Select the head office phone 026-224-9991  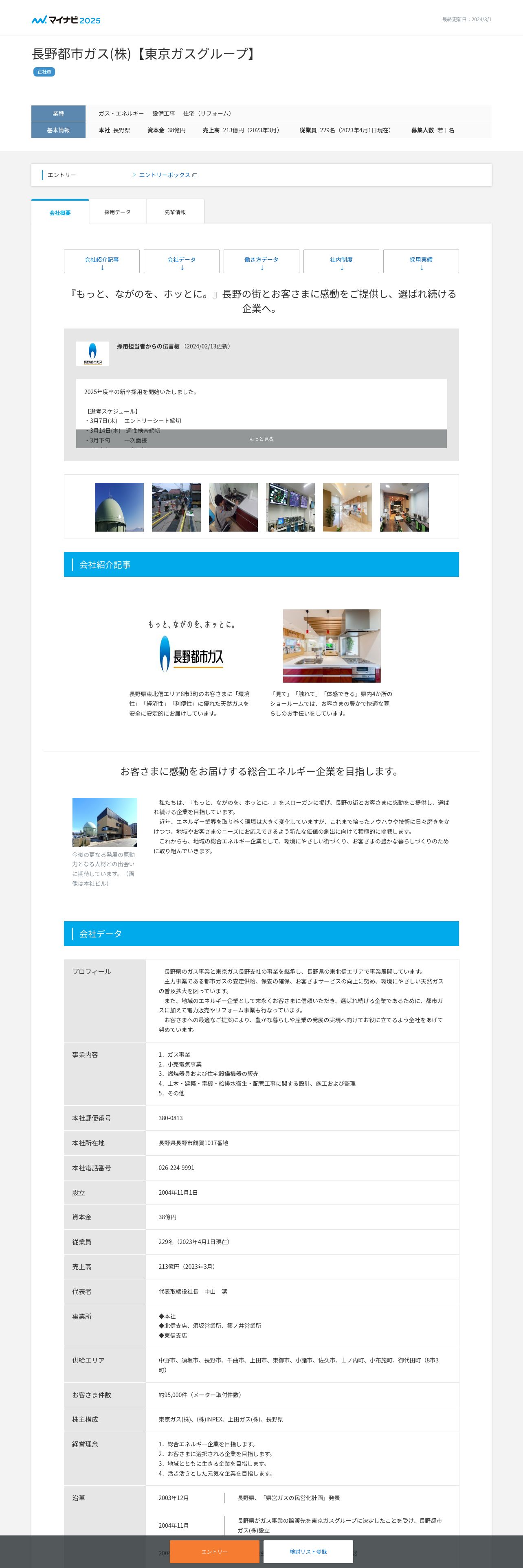click(x=176, y=1167)
